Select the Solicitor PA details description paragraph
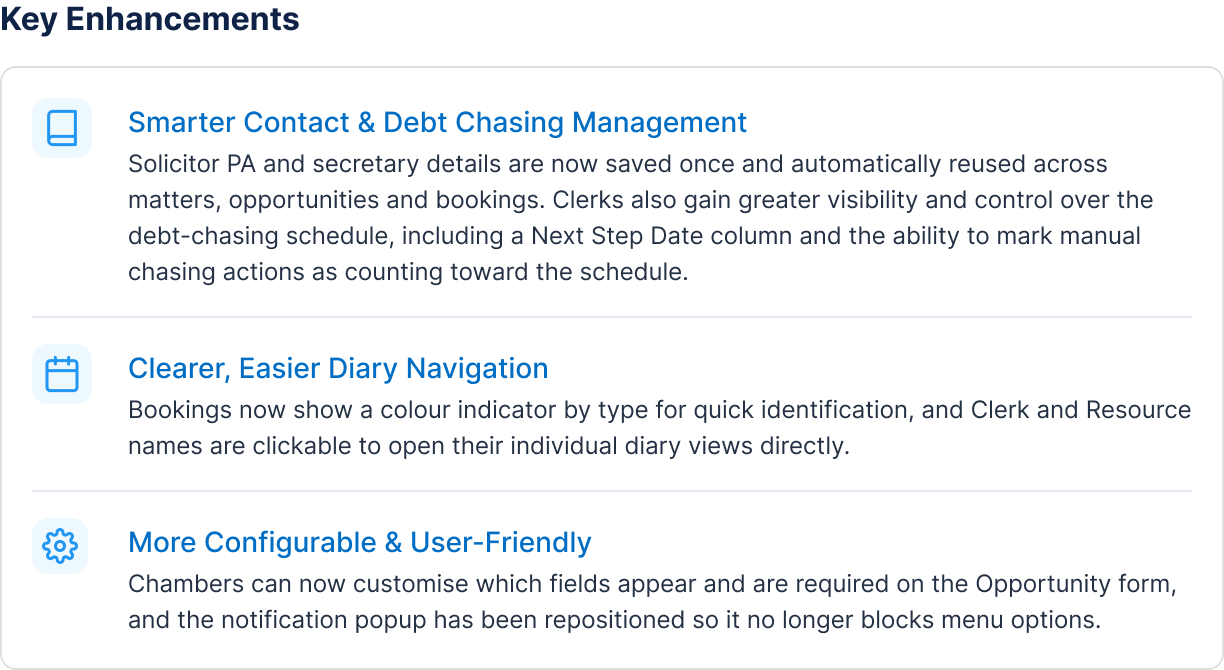The width and height of the screenshot is (1224, 670). (x=641, y=218)
